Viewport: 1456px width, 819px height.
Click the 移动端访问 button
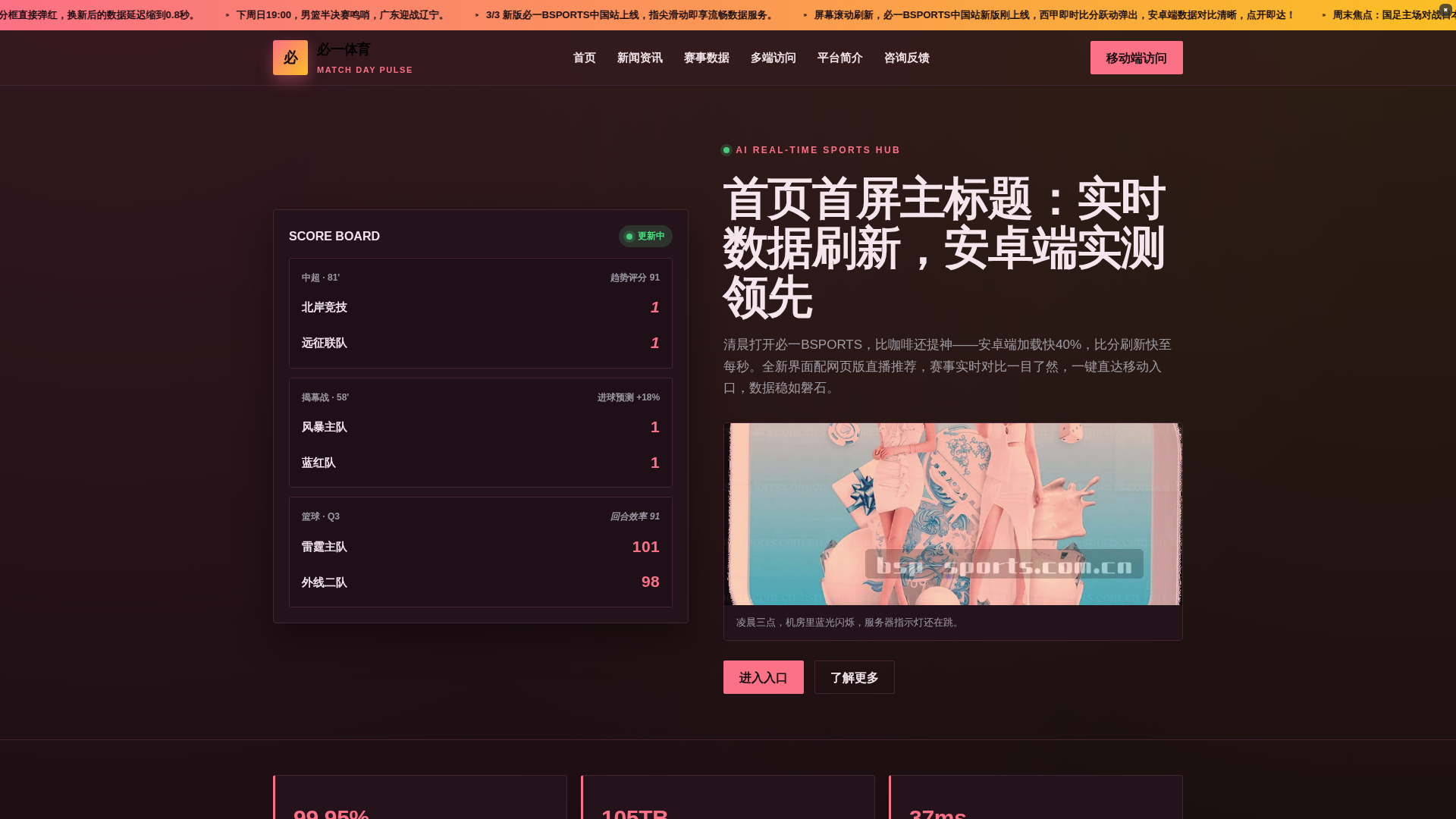[x=1137, y=58]
